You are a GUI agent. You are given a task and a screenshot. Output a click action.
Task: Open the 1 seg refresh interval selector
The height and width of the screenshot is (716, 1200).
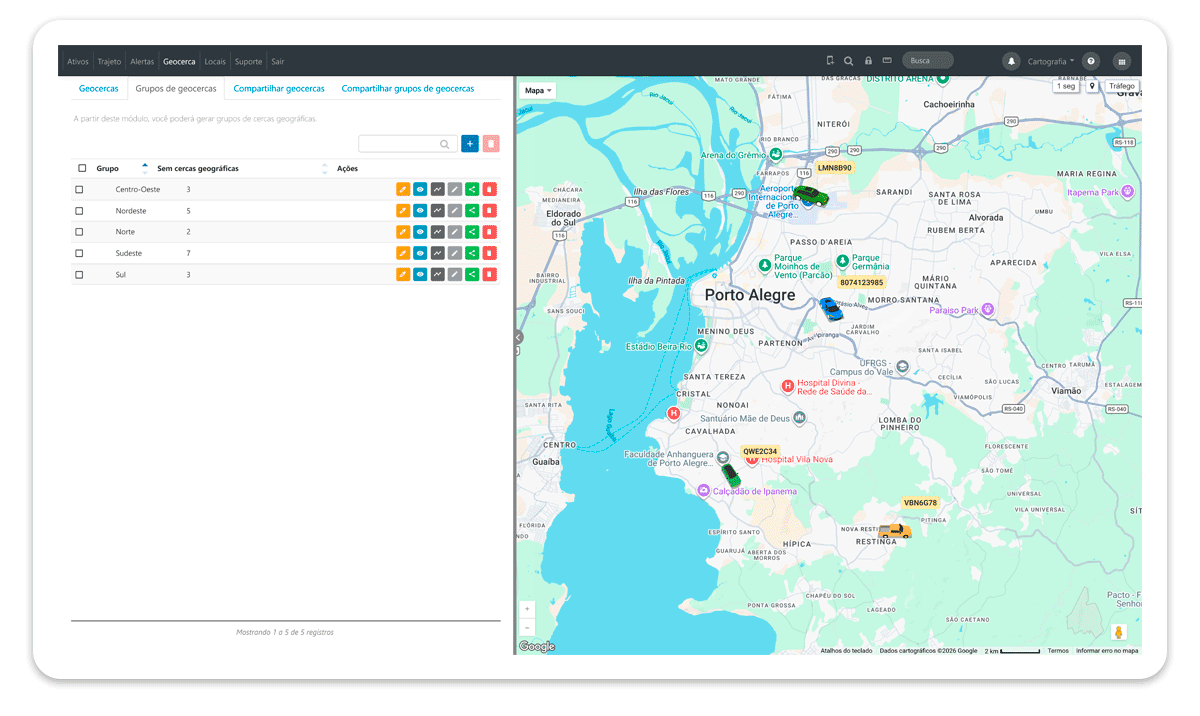1067,86
